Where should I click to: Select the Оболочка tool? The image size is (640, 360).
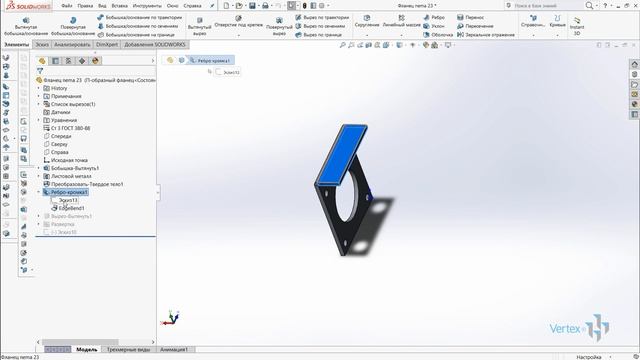tap(438, 35)
